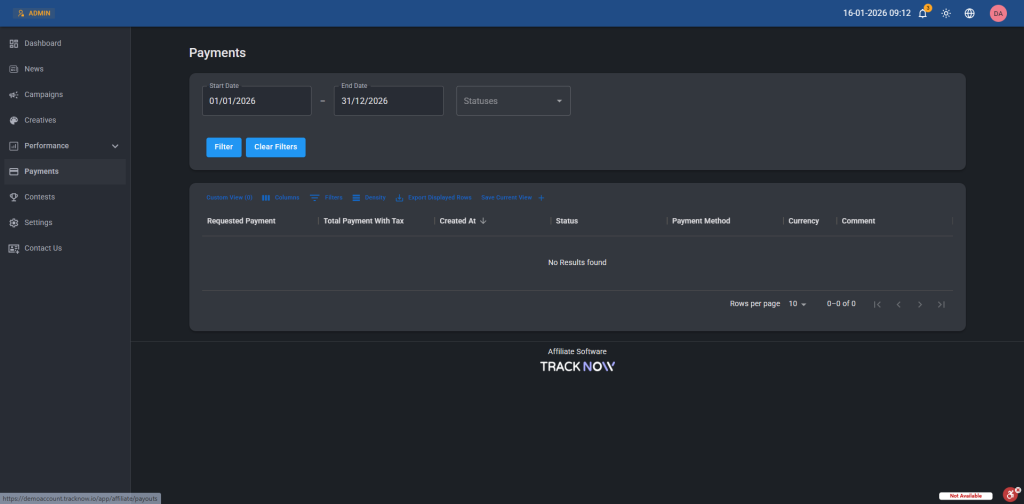The image size is (1024, 504).
Task: Click Export Displayed Rows
Action: [433, 198]
